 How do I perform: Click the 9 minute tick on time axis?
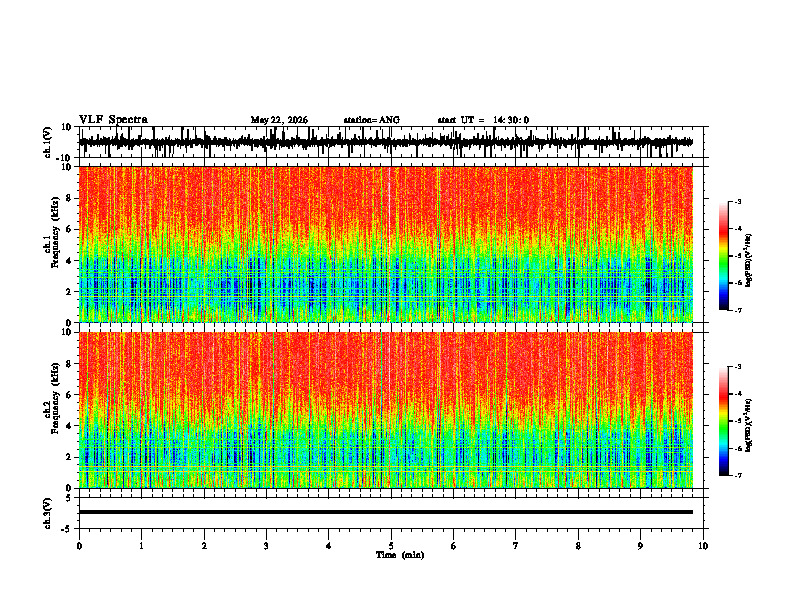tap(640, 546)
